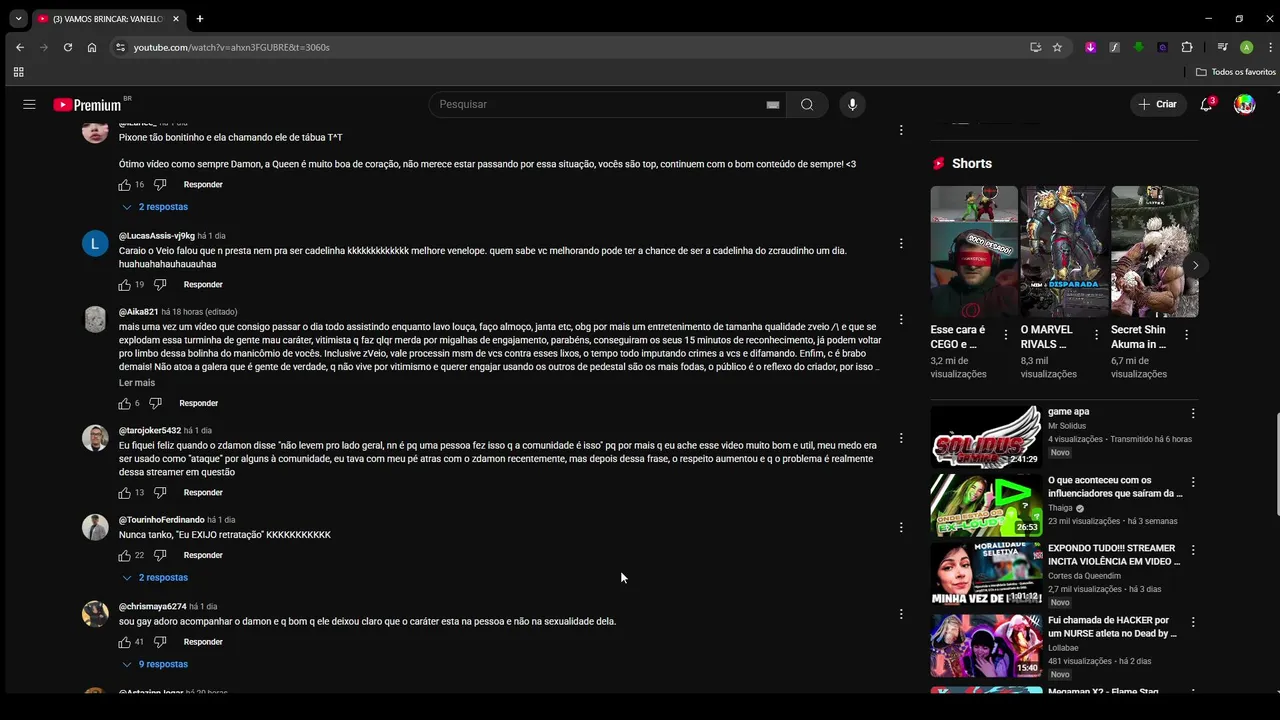This screenshot has width=1280, height=720.
Task: Open notifications bell
Action: [x=1206, y=104]
